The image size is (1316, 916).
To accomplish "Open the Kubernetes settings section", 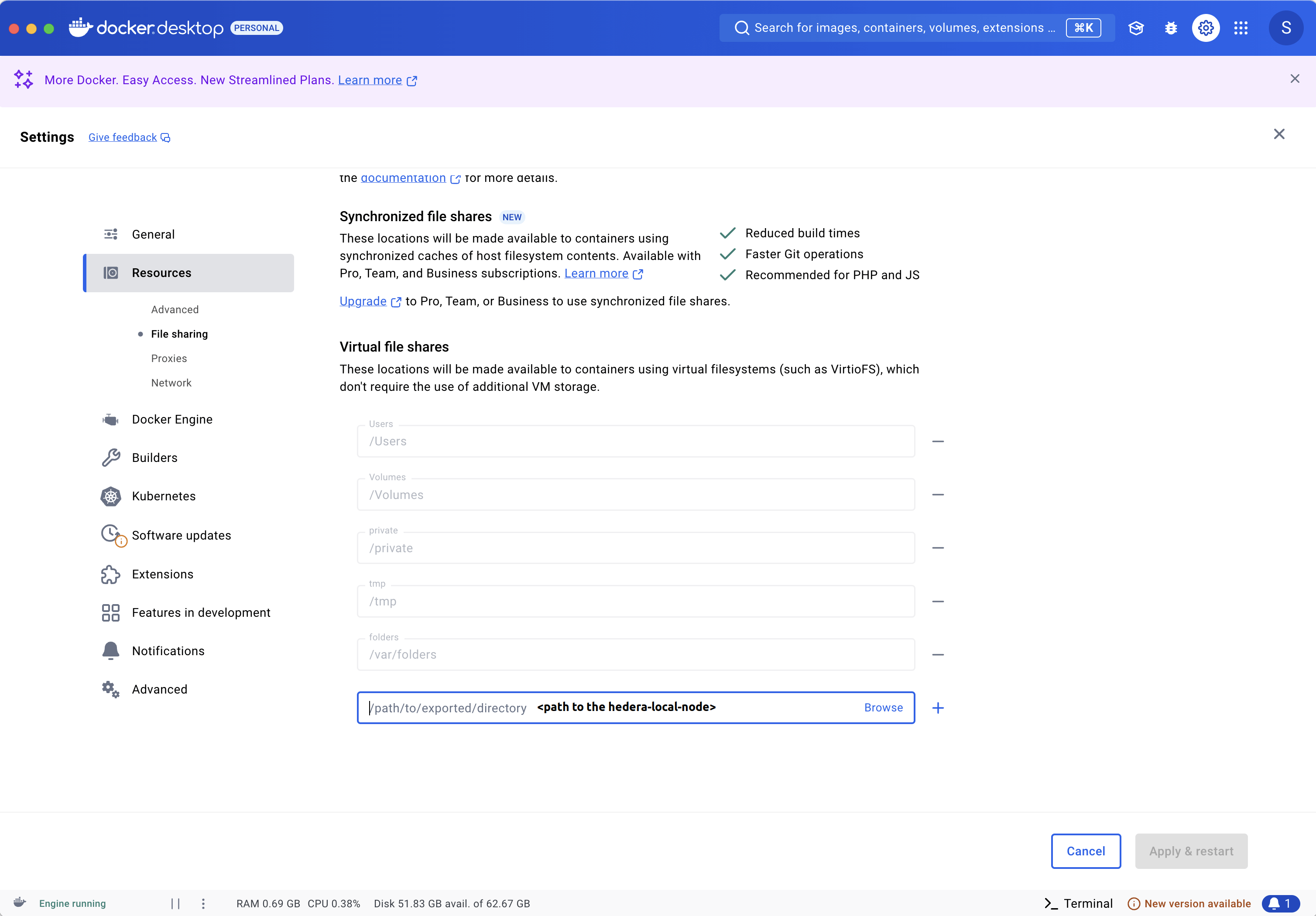I will [164, 496].
